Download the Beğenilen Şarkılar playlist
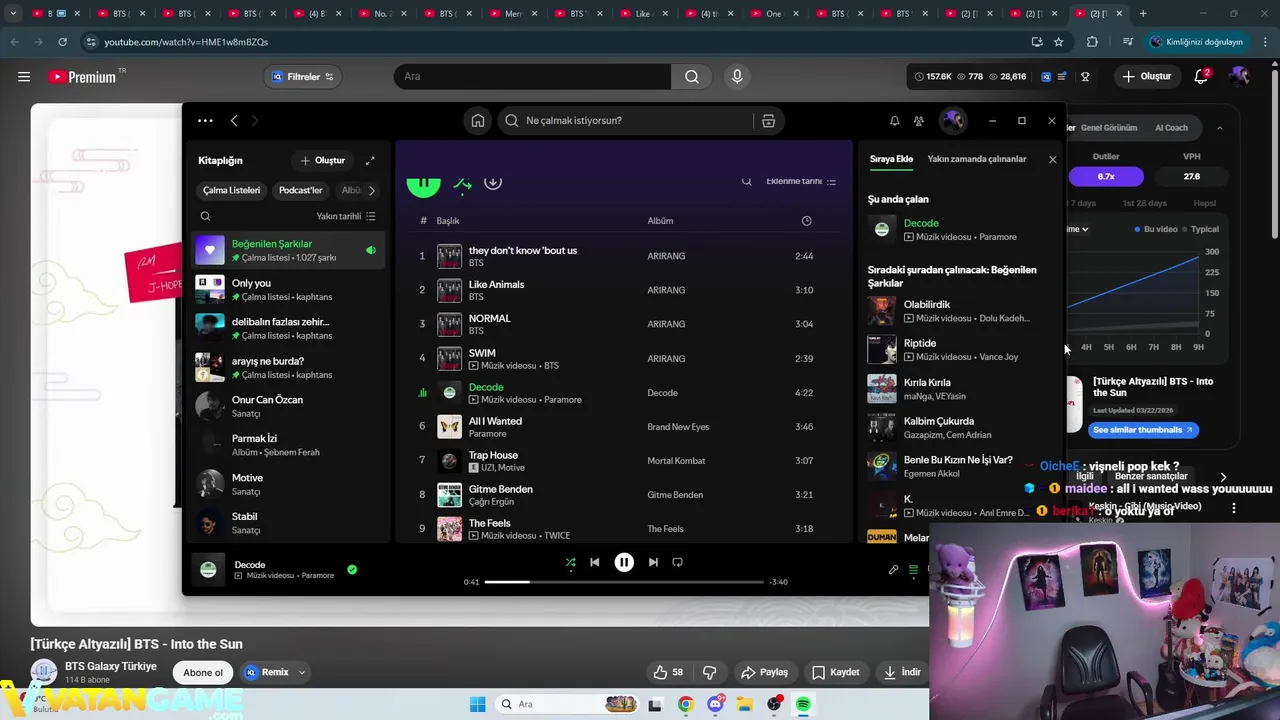The height and width of the screenshot is (720, 1280). pos(493,182)
